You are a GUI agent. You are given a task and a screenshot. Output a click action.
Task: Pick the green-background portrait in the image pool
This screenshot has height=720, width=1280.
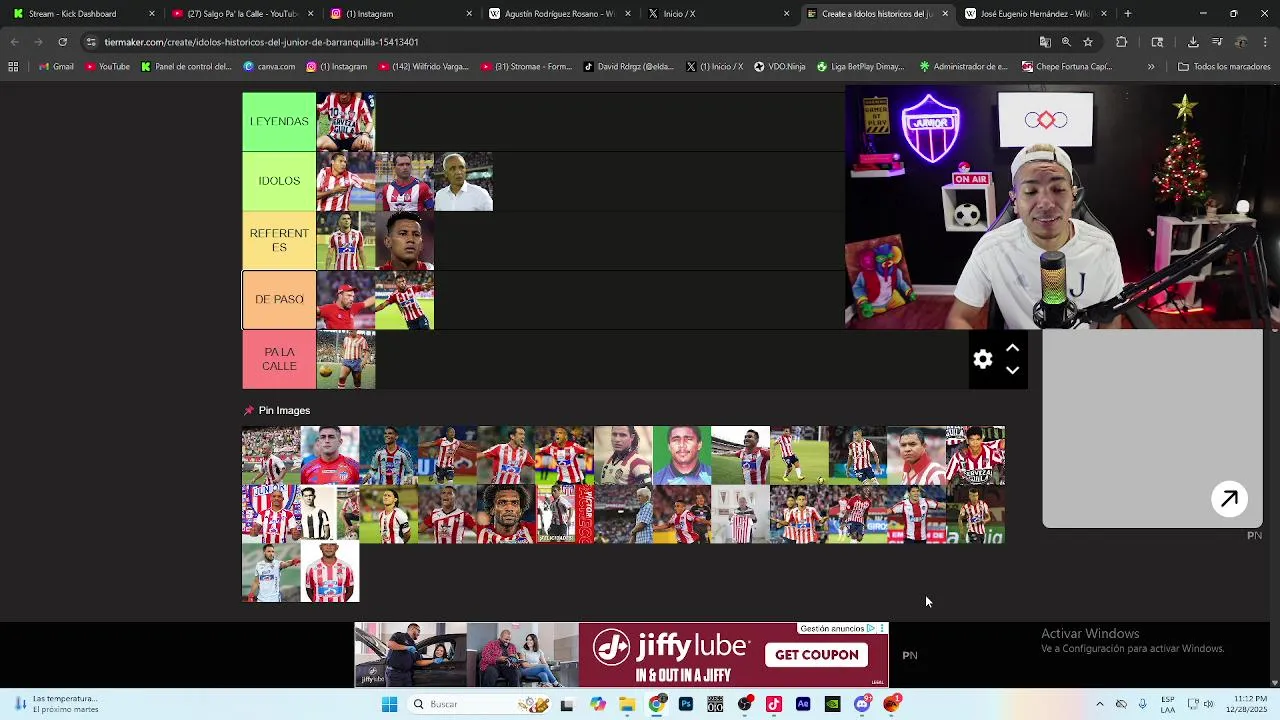[x=682, y=455]
